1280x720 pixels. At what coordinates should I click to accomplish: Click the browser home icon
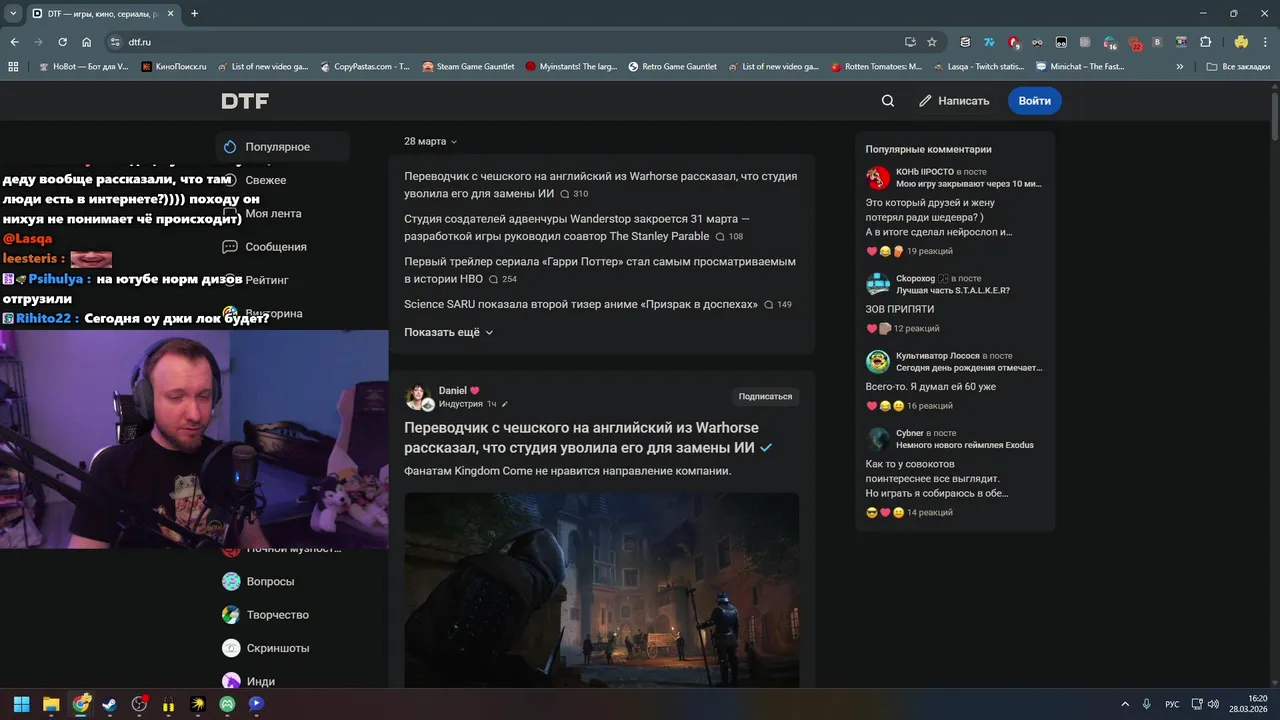pyautogui.click(x=87, y=42)
